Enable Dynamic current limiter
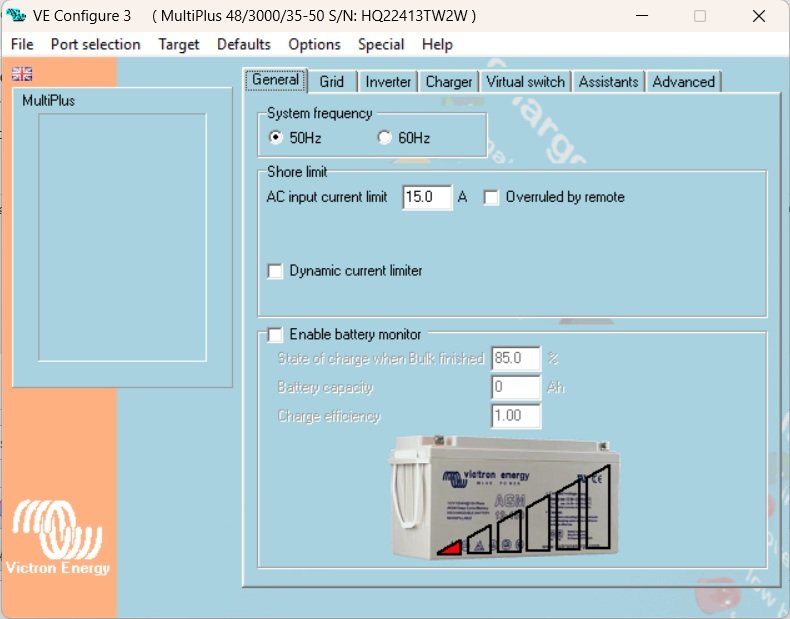 275,271
